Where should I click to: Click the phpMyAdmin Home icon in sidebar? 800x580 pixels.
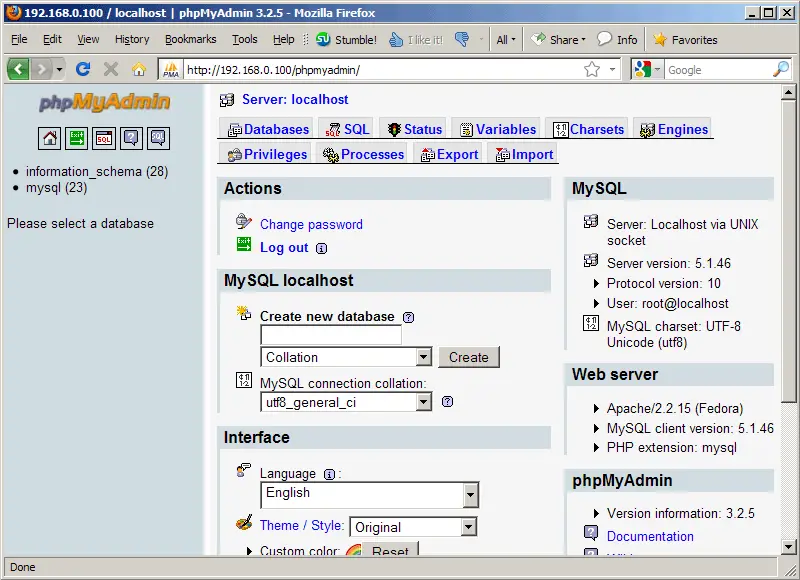pos(49,138)
